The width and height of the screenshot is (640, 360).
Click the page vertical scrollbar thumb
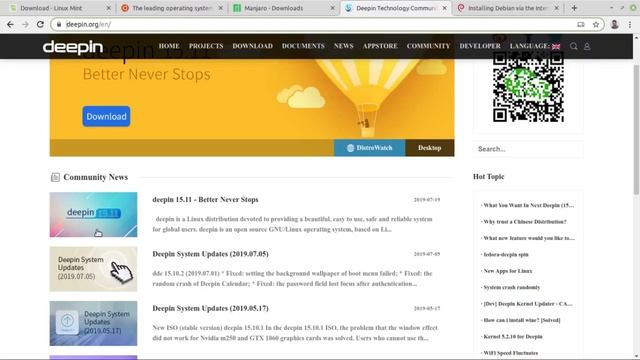point(636,130)
